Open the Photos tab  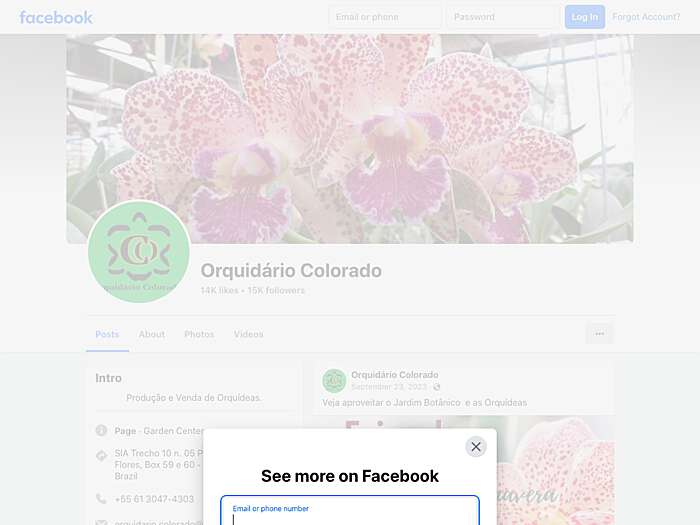[x=199, y=334]
